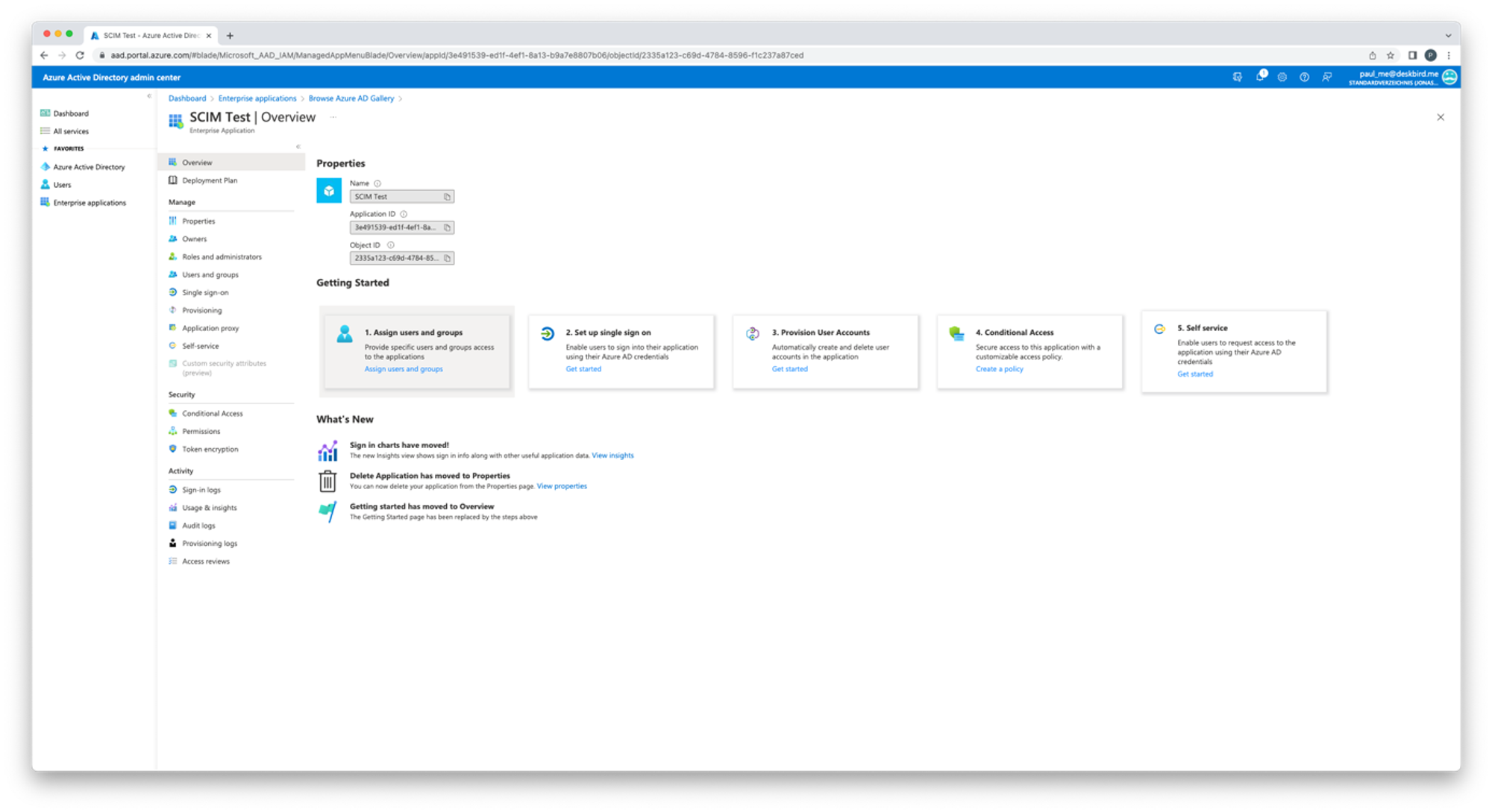Click Assign users and groups link
Viewport: 1492px width, 812px height.
[404, 369]
